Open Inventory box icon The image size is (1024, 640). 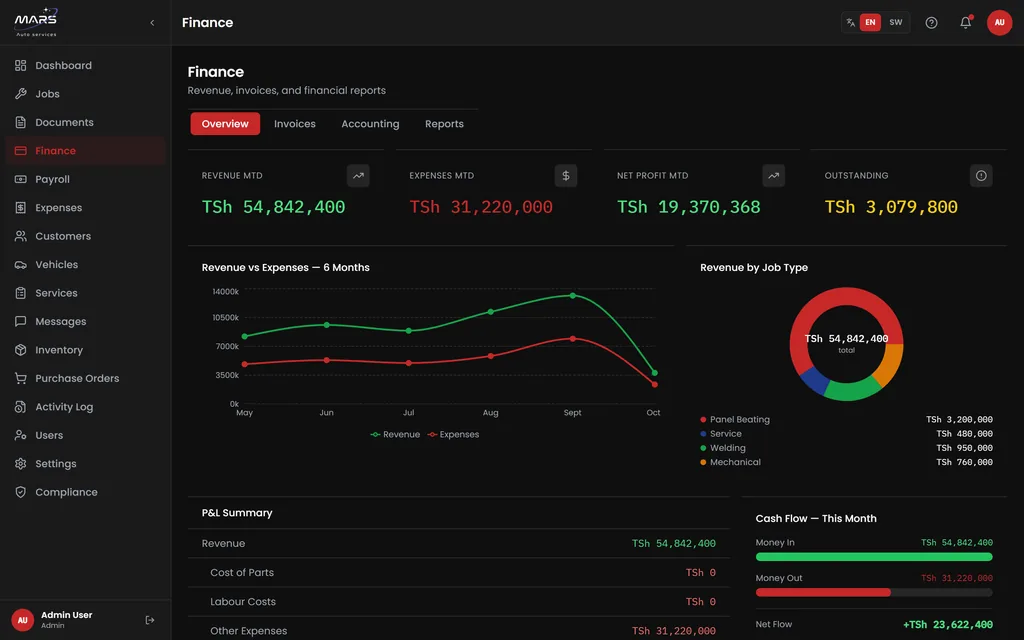tap(21, 350)
